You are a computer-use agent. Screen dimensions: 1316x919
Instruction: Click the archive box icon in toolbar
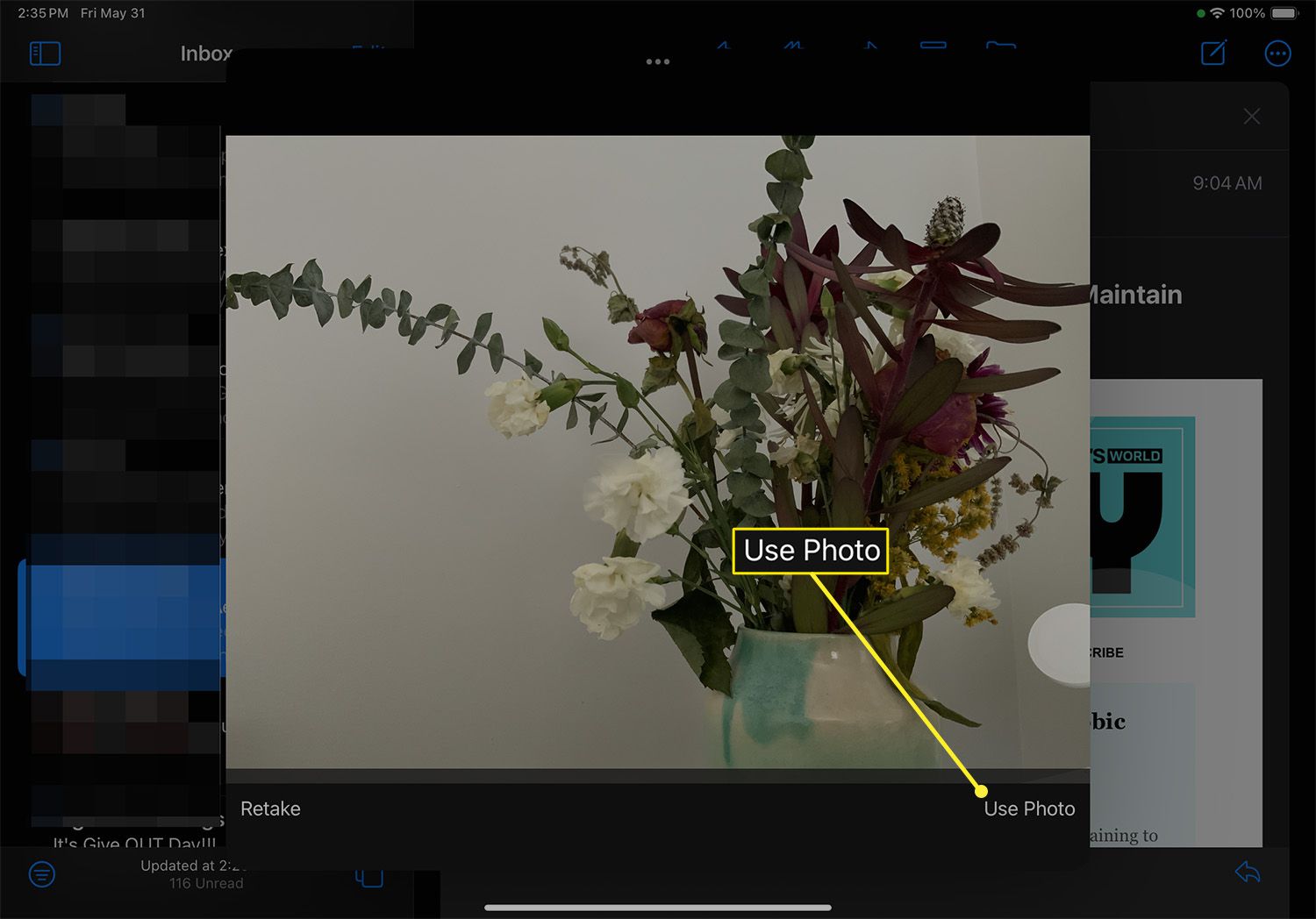click(x=933, y=45)
